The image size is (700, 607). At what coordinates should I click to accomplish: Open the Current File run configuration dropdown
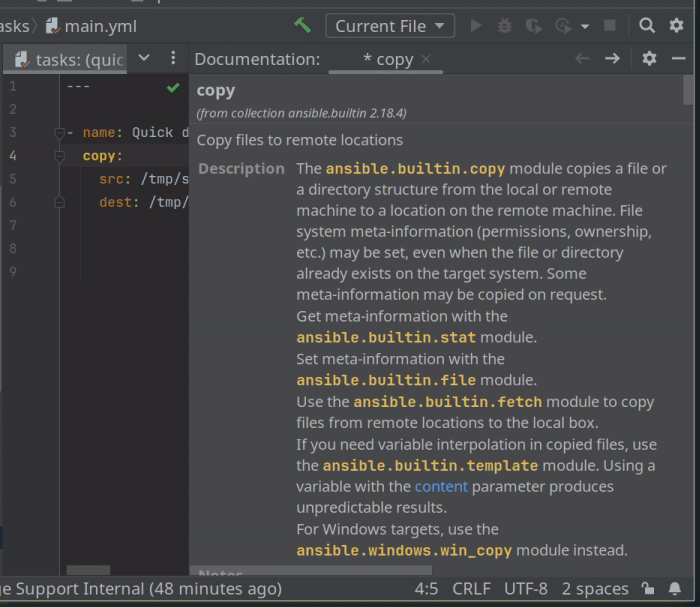(x=390, y=26)
